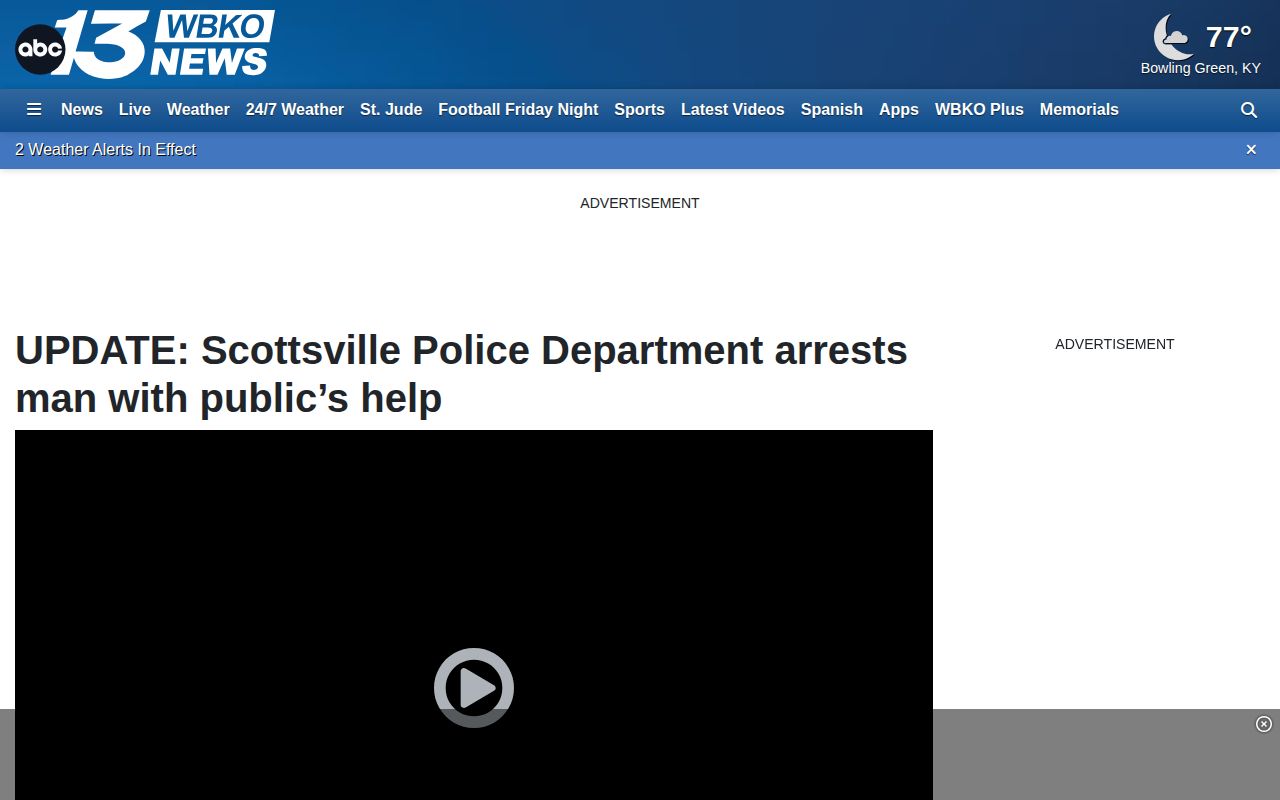Select 24/7 Weather in navigation
The width and height of the screenshot is (1280, 800).
click(295, 110)
